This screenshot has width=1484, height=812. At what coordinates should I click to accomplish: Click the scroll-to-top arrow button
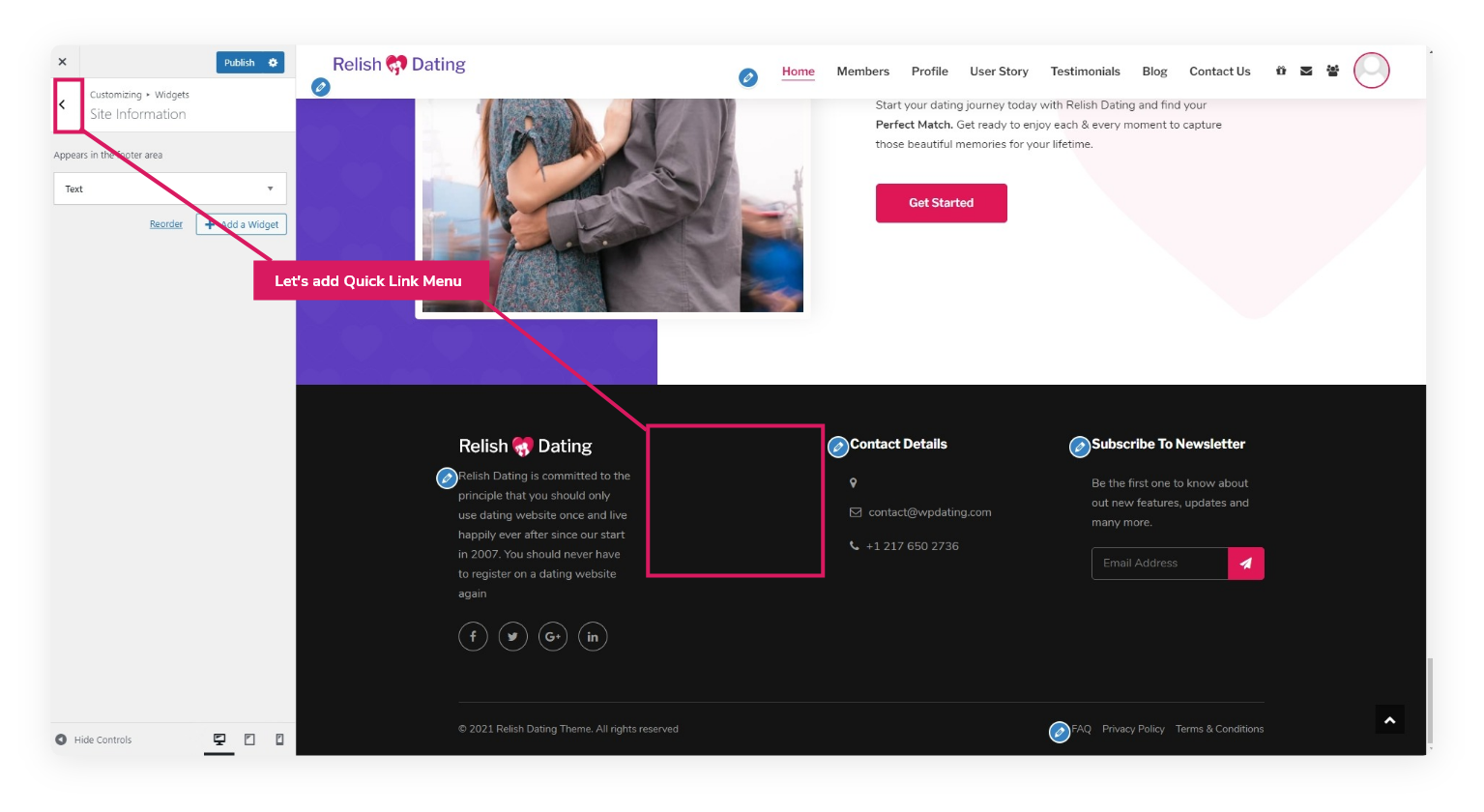tap(1389, 720)
